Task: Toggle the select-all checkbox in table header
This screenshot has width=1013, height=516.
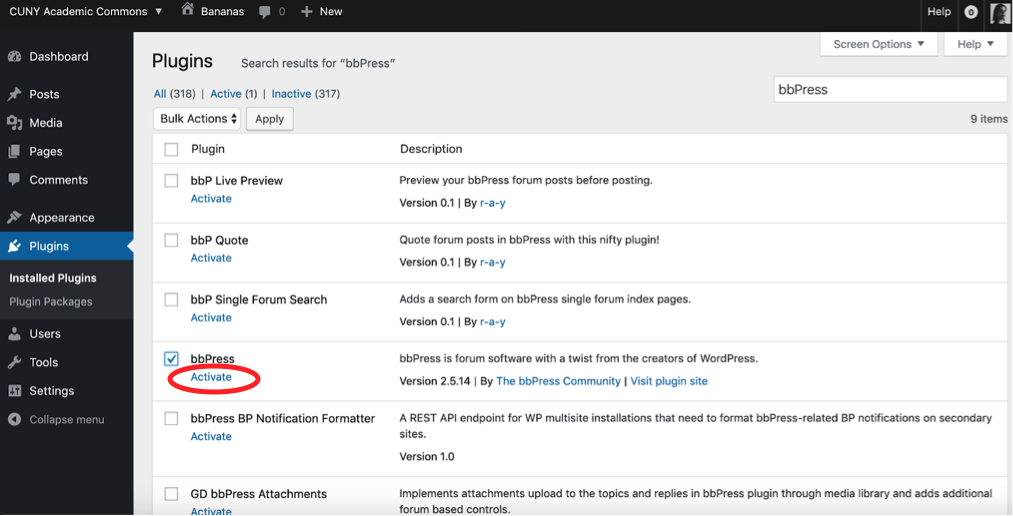Action: 171,149
